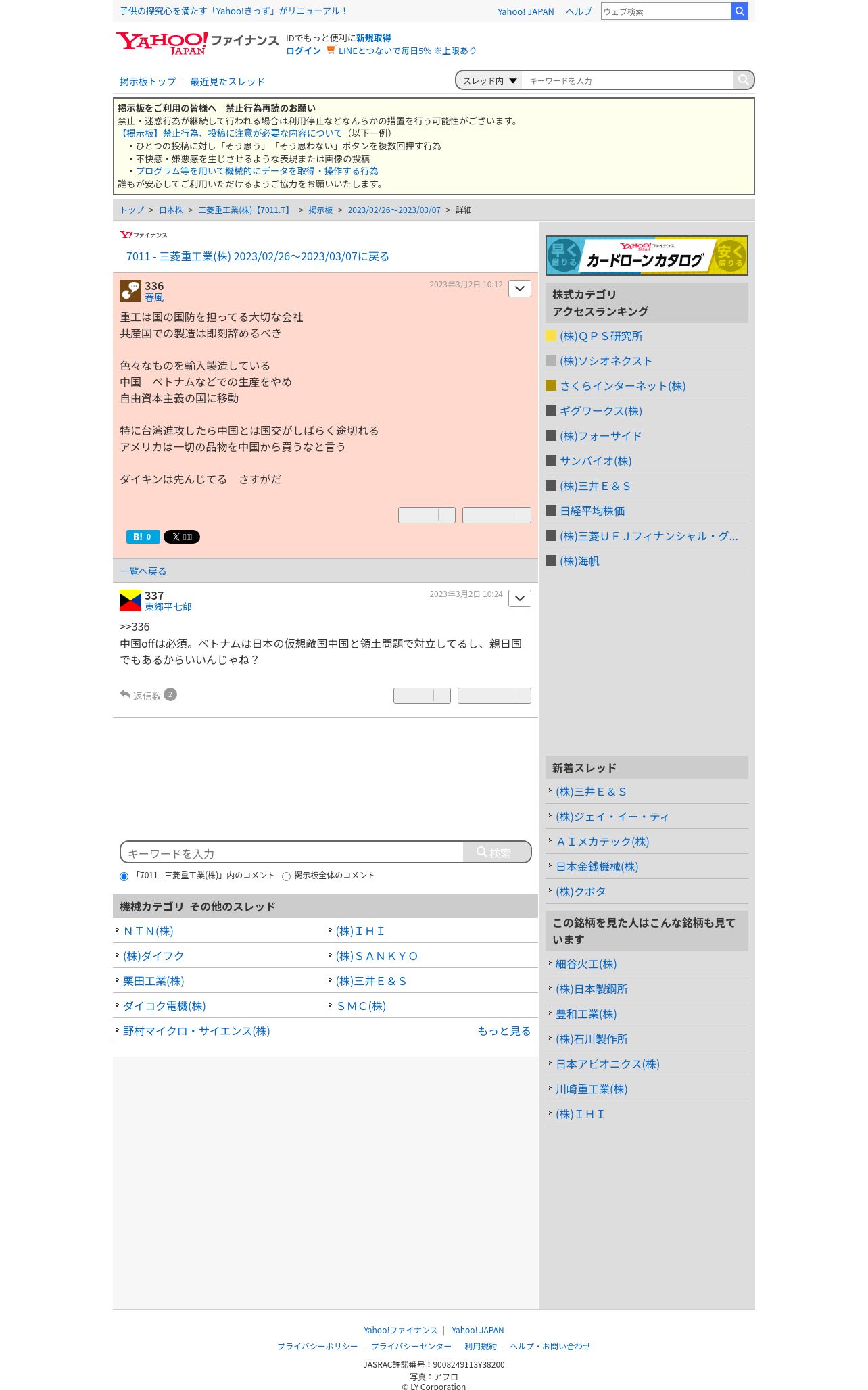Click the 掲示板 breadcrumb
The image size is (868, 1390).
tap(320, 210)
